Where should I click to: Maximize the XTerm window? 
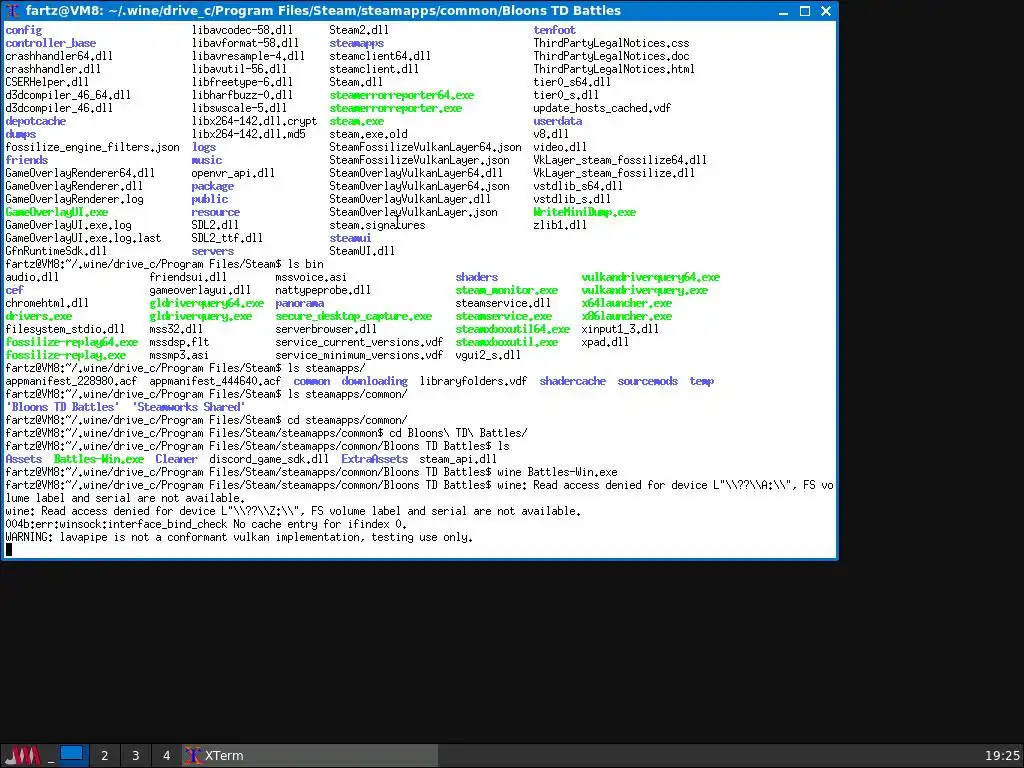pos(805,11)
